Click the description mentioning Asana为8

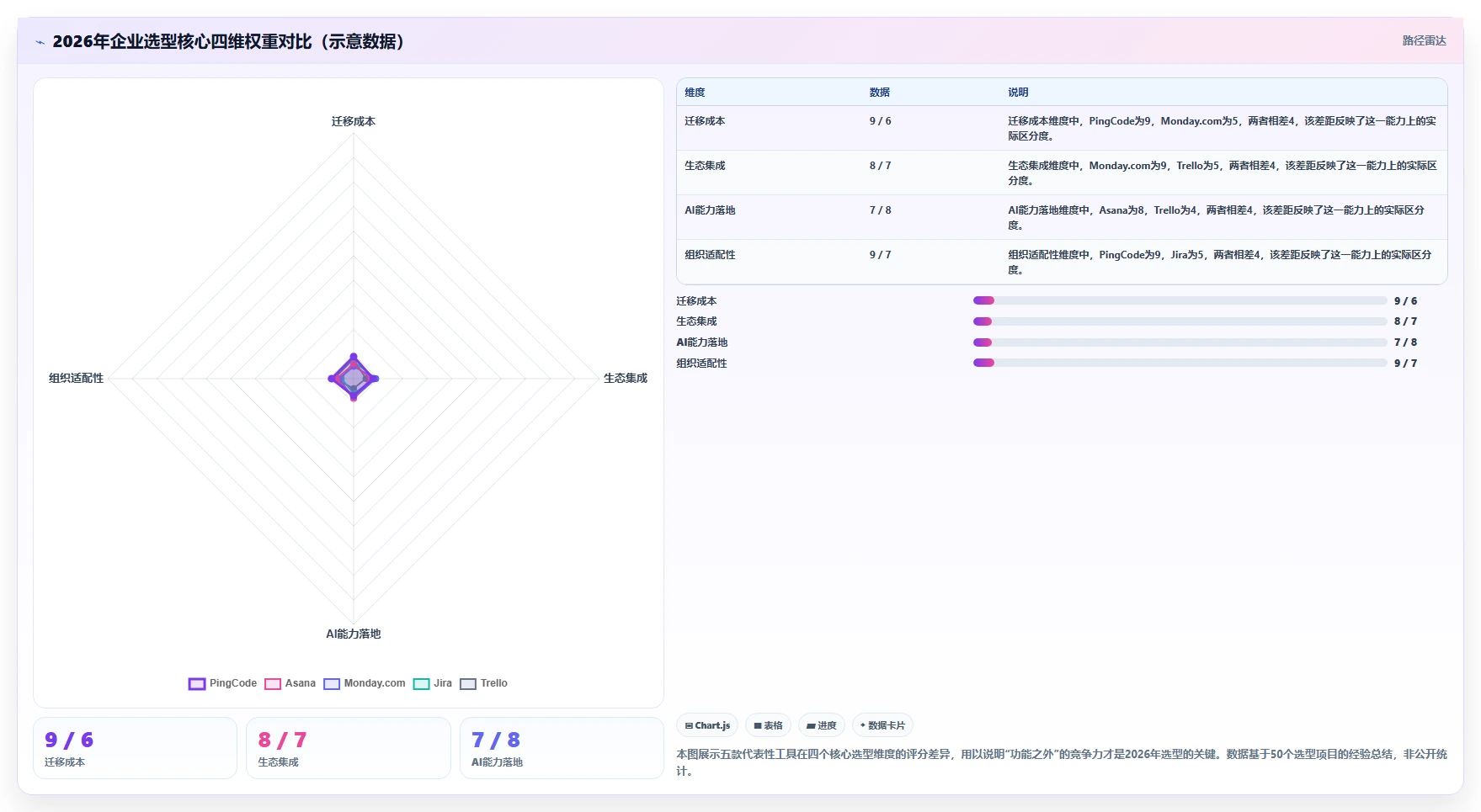pyautogui.click(x=1217, y=218)
